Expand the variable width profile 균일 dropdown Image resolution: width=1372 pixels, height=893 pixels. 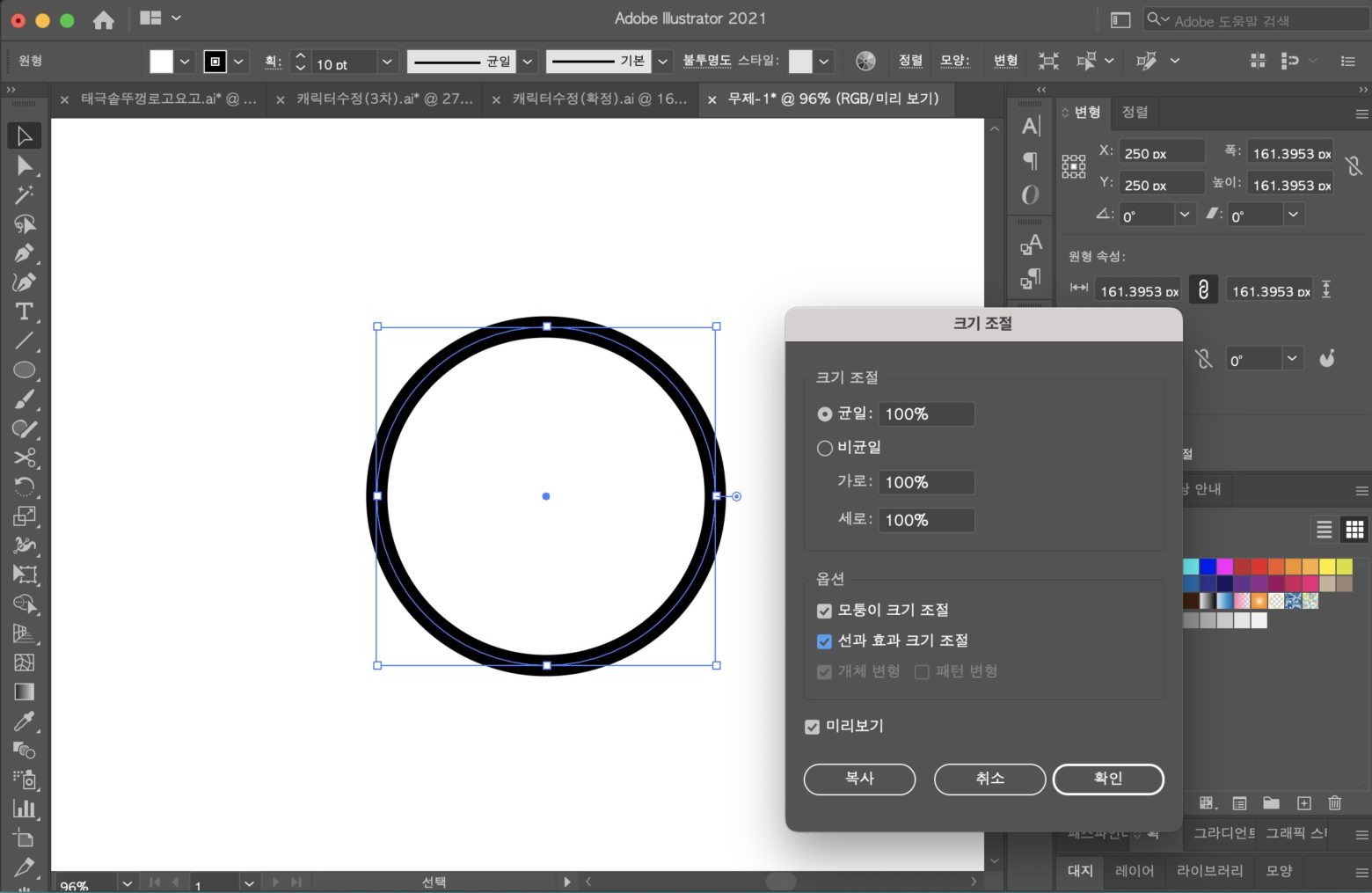(526, 62)
